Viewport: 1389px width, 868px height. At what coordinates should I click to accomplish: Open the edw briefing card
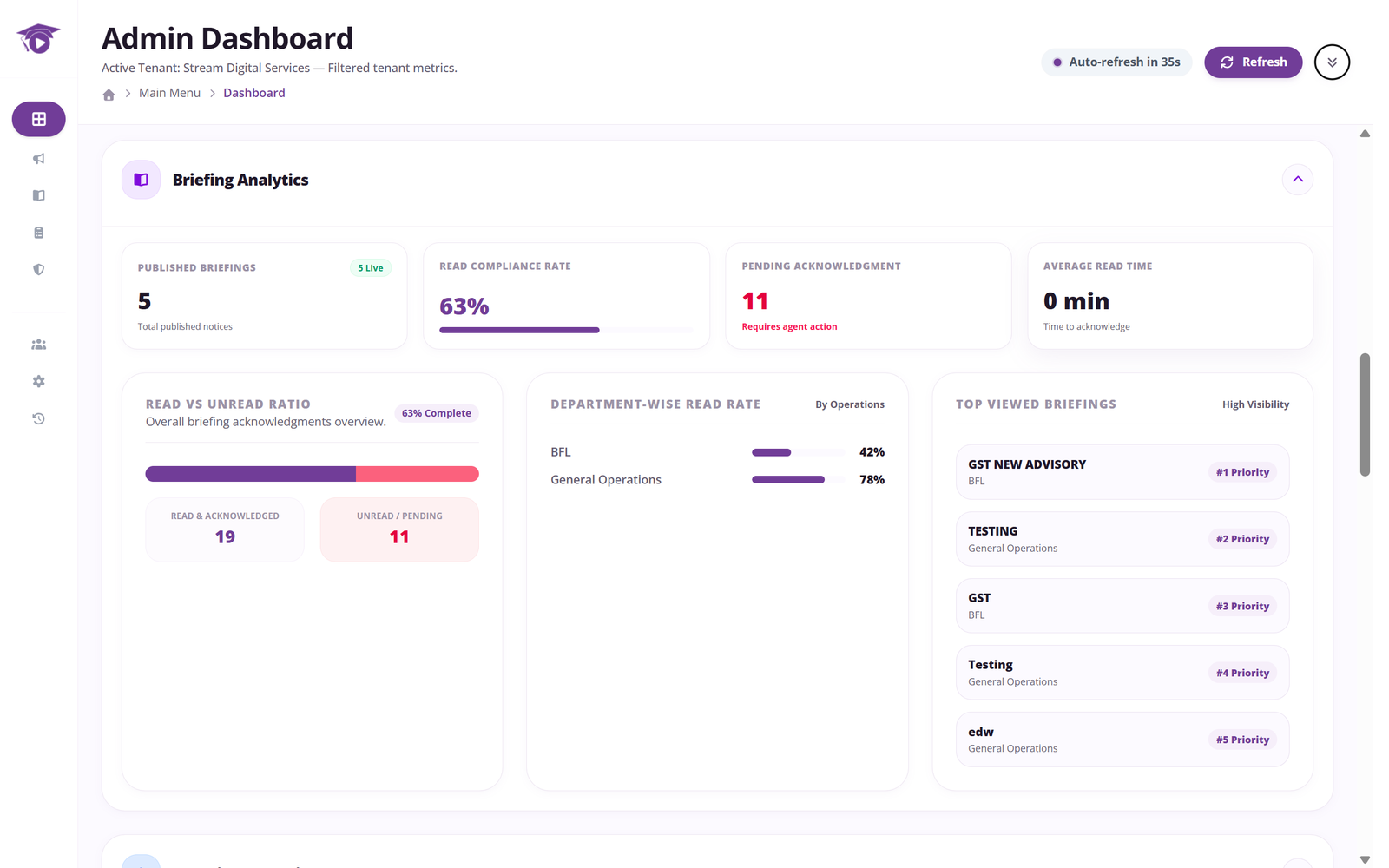point(1122,740)
